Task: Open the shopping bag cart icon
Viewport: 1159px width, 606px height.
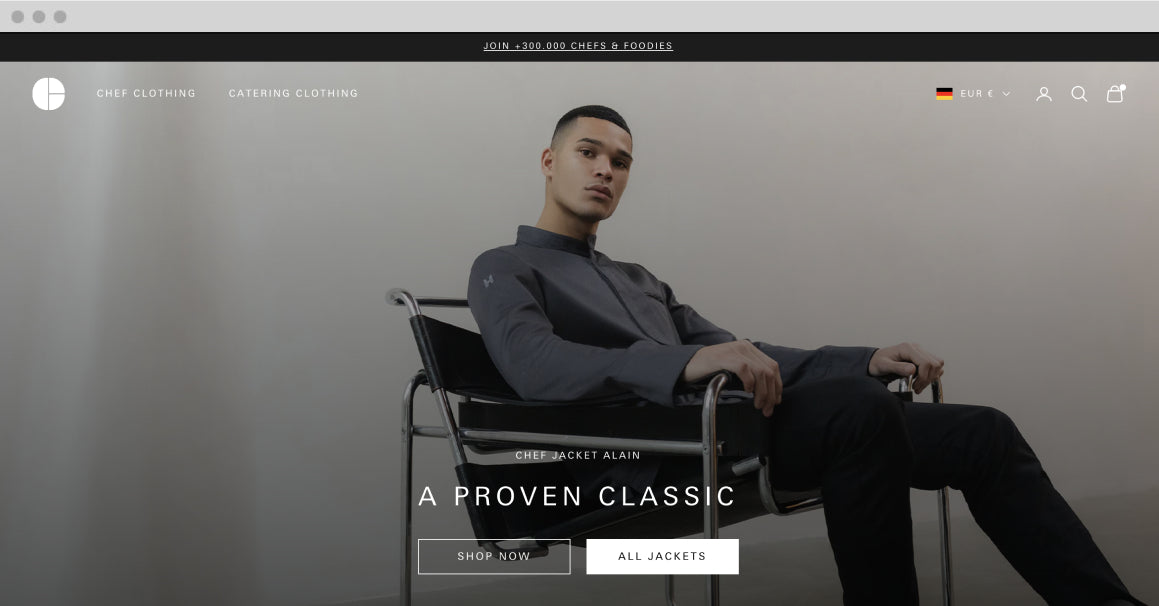Action: tap(1115, 94)
